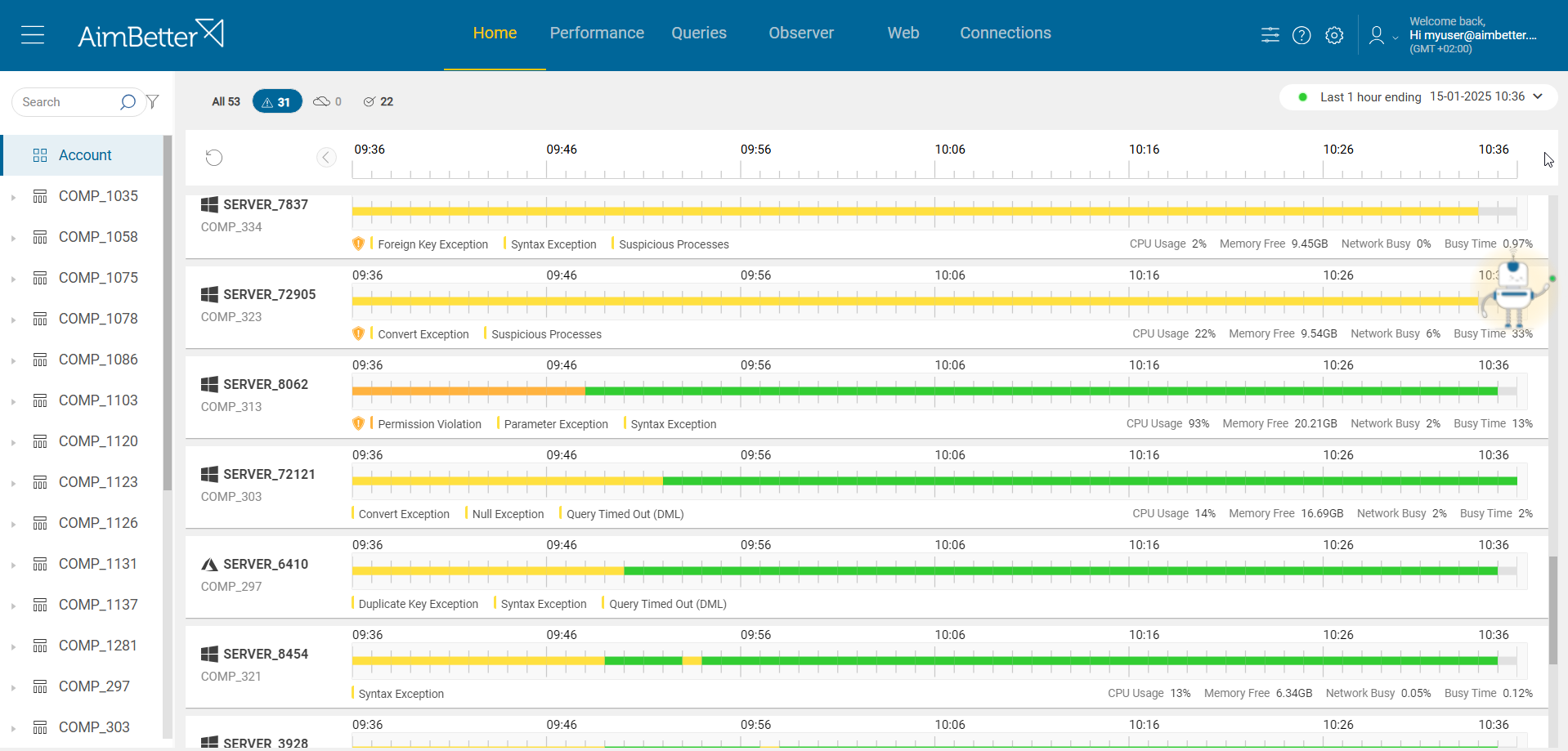Open the settings gear icon

[x=1334, y=35]
